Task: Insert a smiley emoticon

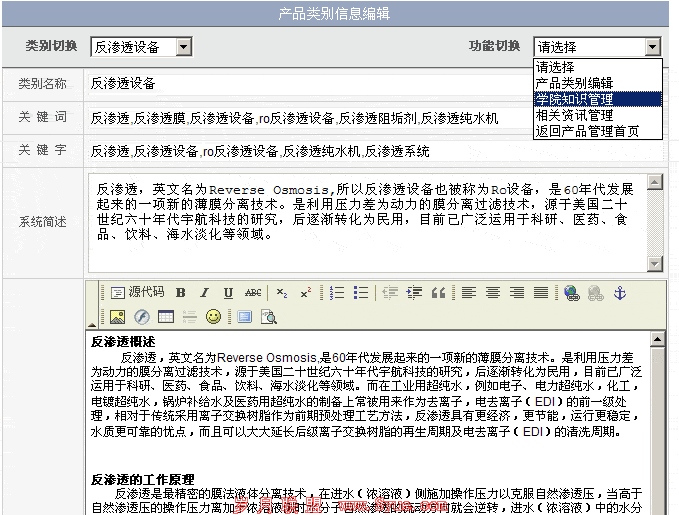Action: 213,317
